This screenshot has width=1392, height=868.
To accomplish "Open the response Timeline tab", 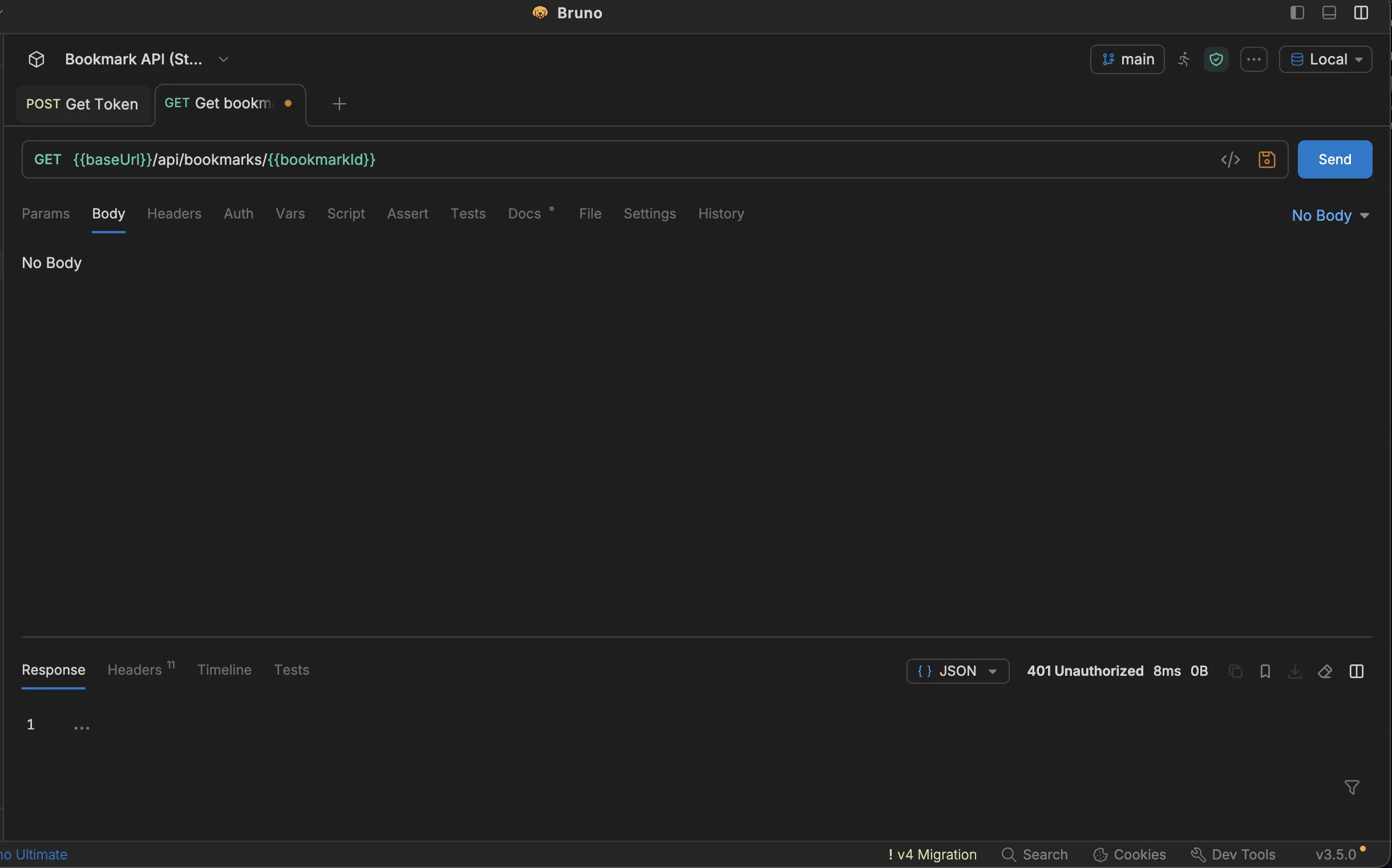I will 224,670.
